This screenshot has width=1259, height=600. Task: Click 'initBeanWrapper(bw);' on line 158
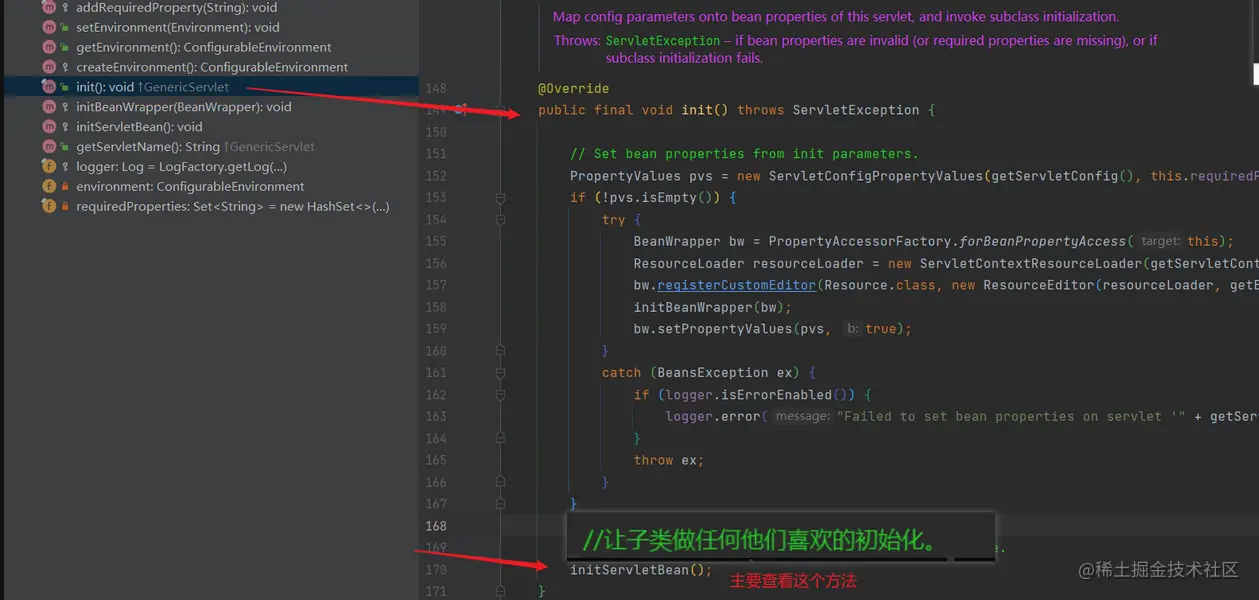click(713, 307)
